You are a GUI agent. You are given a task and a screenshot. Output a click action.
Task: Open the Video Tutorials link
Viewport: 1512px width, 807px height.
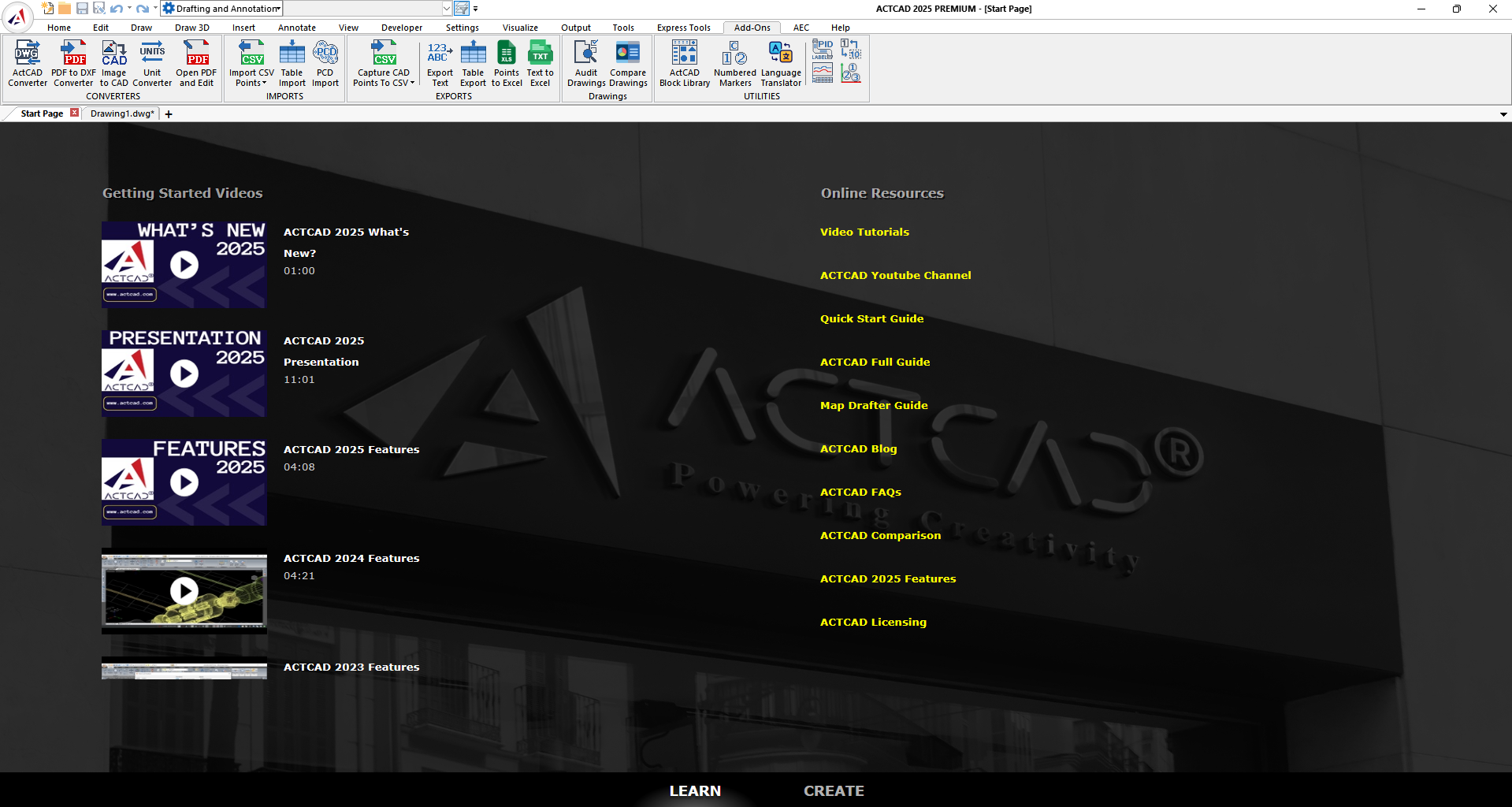click(864, 232)
